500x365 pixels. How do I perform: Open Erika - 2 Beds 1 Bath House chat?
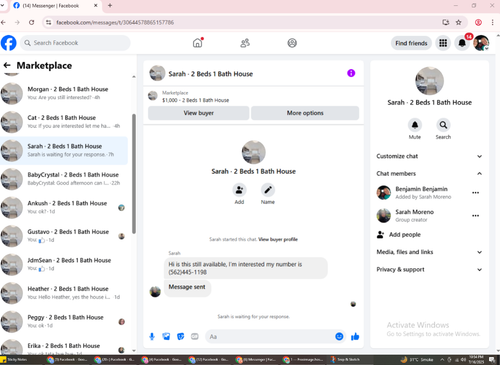click(x=64, y=347)
